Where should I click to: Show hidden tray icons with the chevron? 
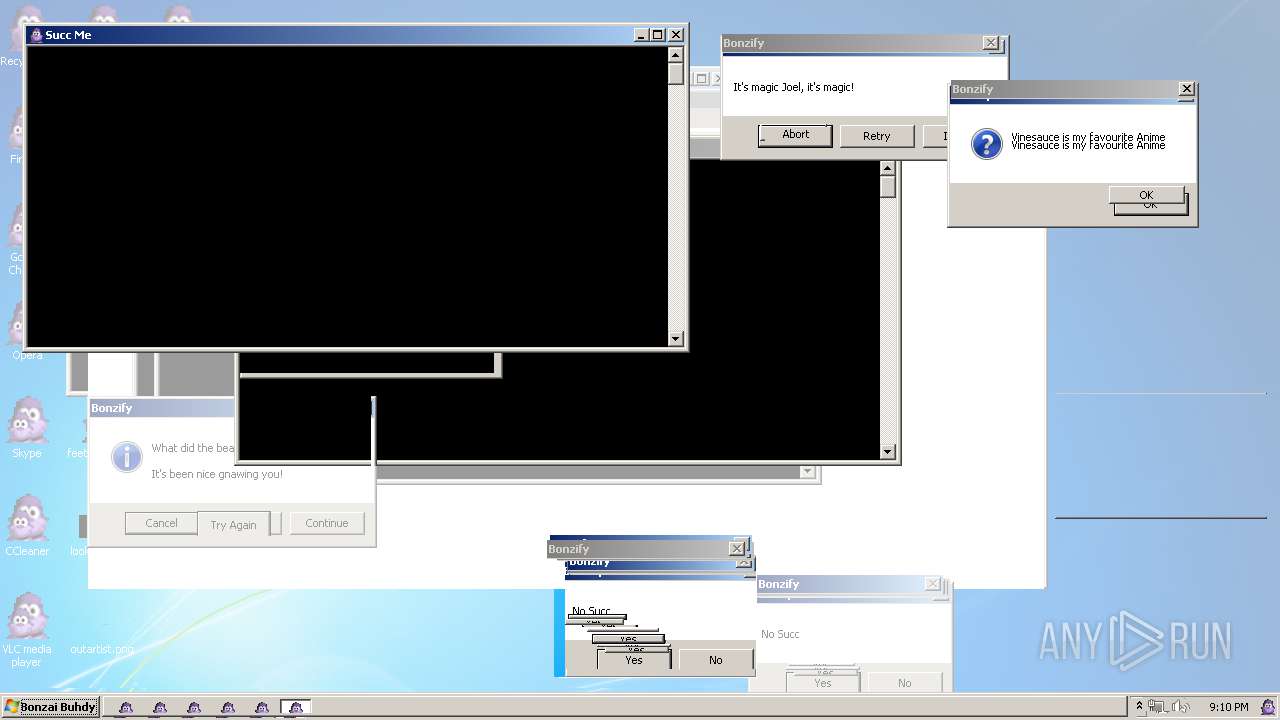pyautogui.click(x=1139, y=707)
